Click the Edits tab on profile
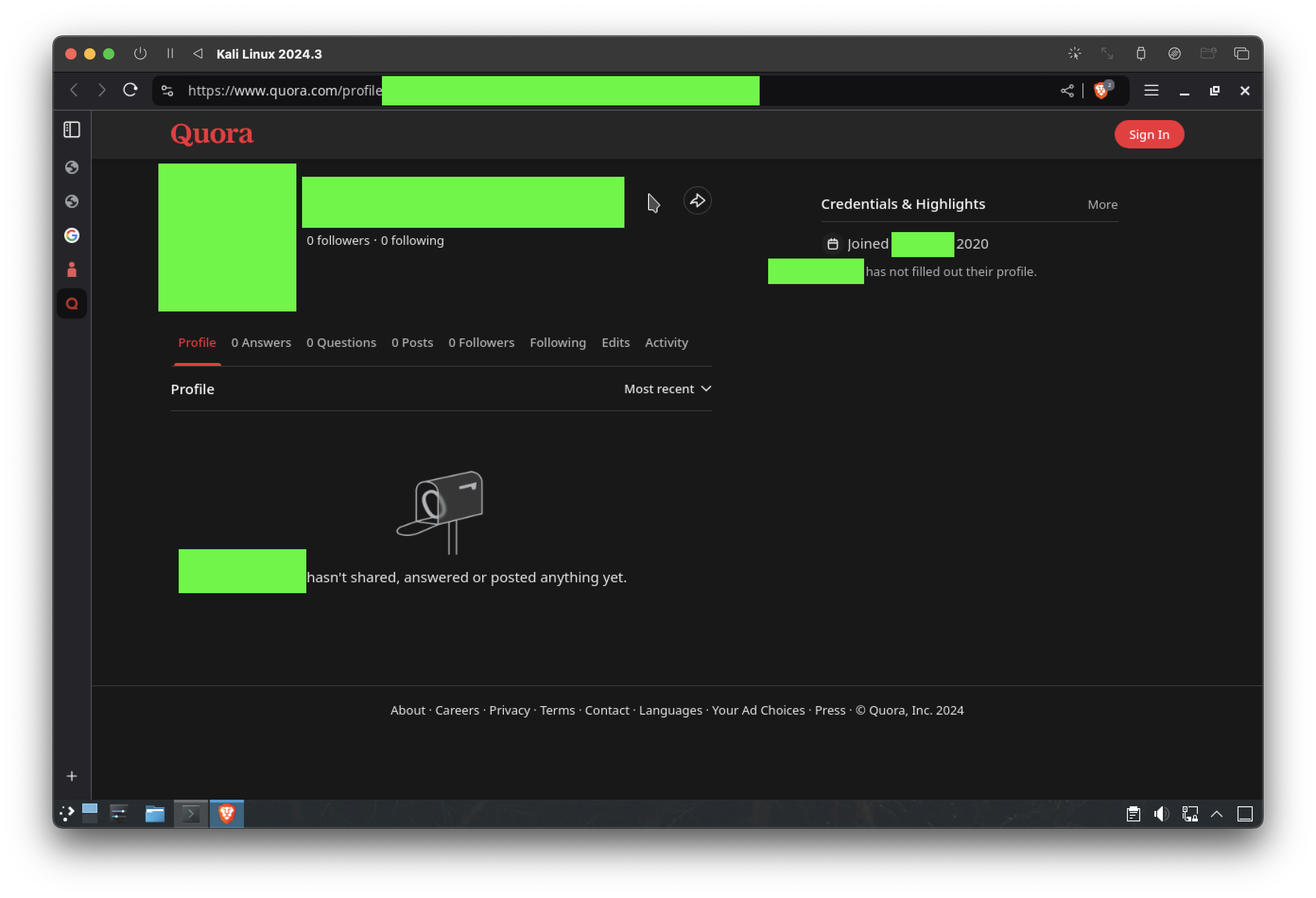The image size is (1316, 898). [615, 342]
